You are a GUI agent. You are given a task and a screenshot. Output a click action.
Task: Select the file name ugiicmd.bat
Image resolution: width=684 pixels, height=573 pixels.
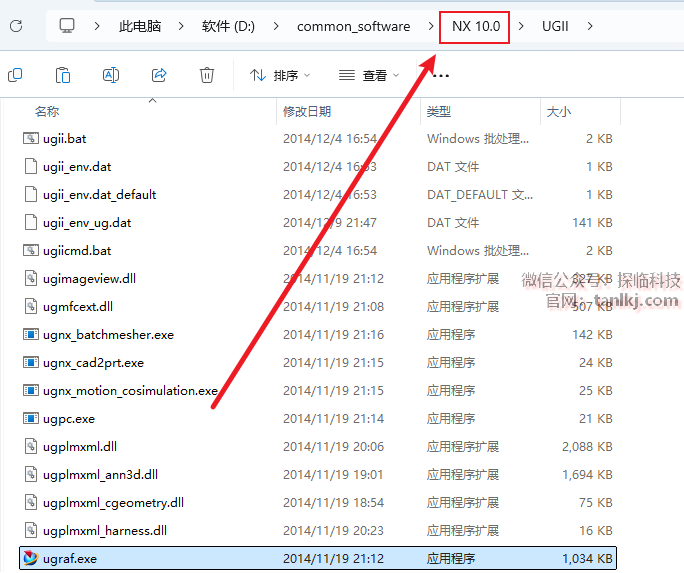tap(77, 251)
